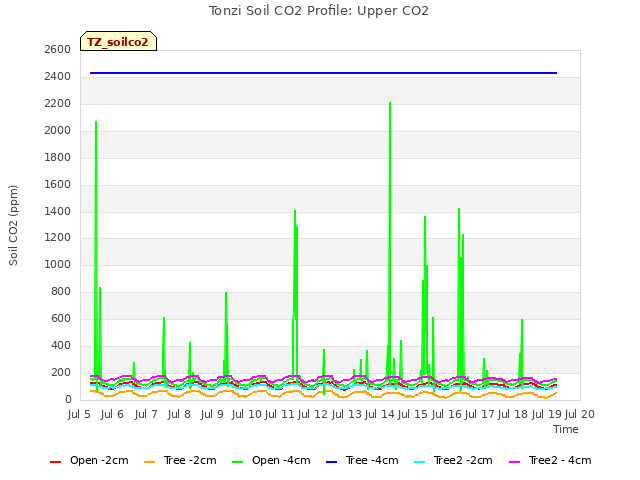Screen dimensions: 640x480
Task: Click the 400 y-axis tick label
Action: click(x=61, y=345)
